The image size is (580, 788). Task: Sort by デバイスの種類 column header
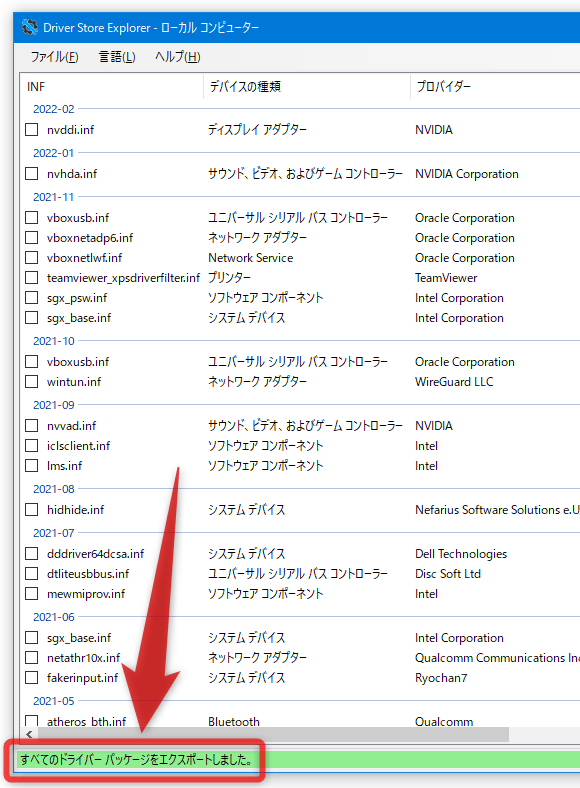307,86
